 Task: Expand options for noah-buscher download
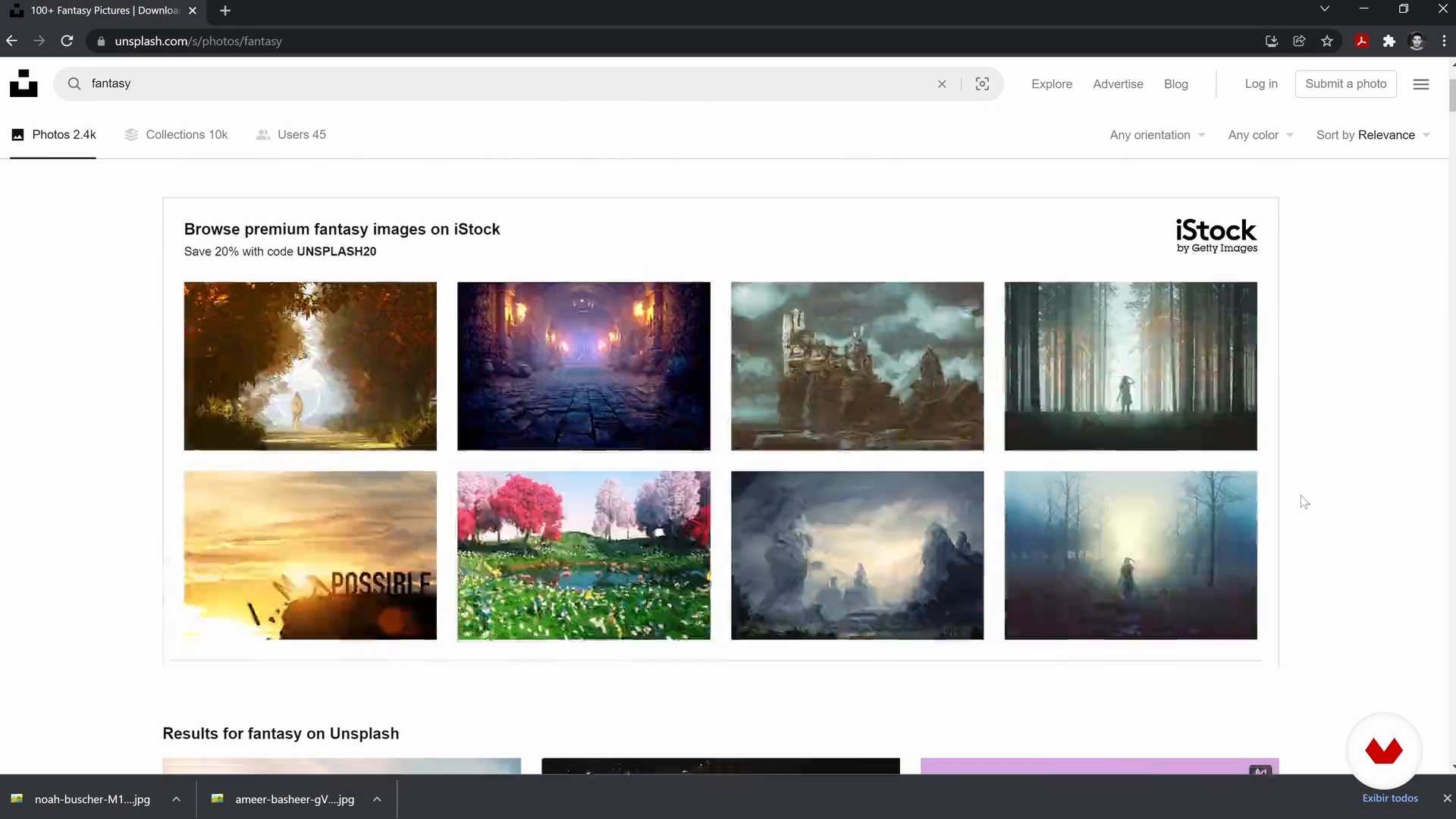[x=176, y=799]
